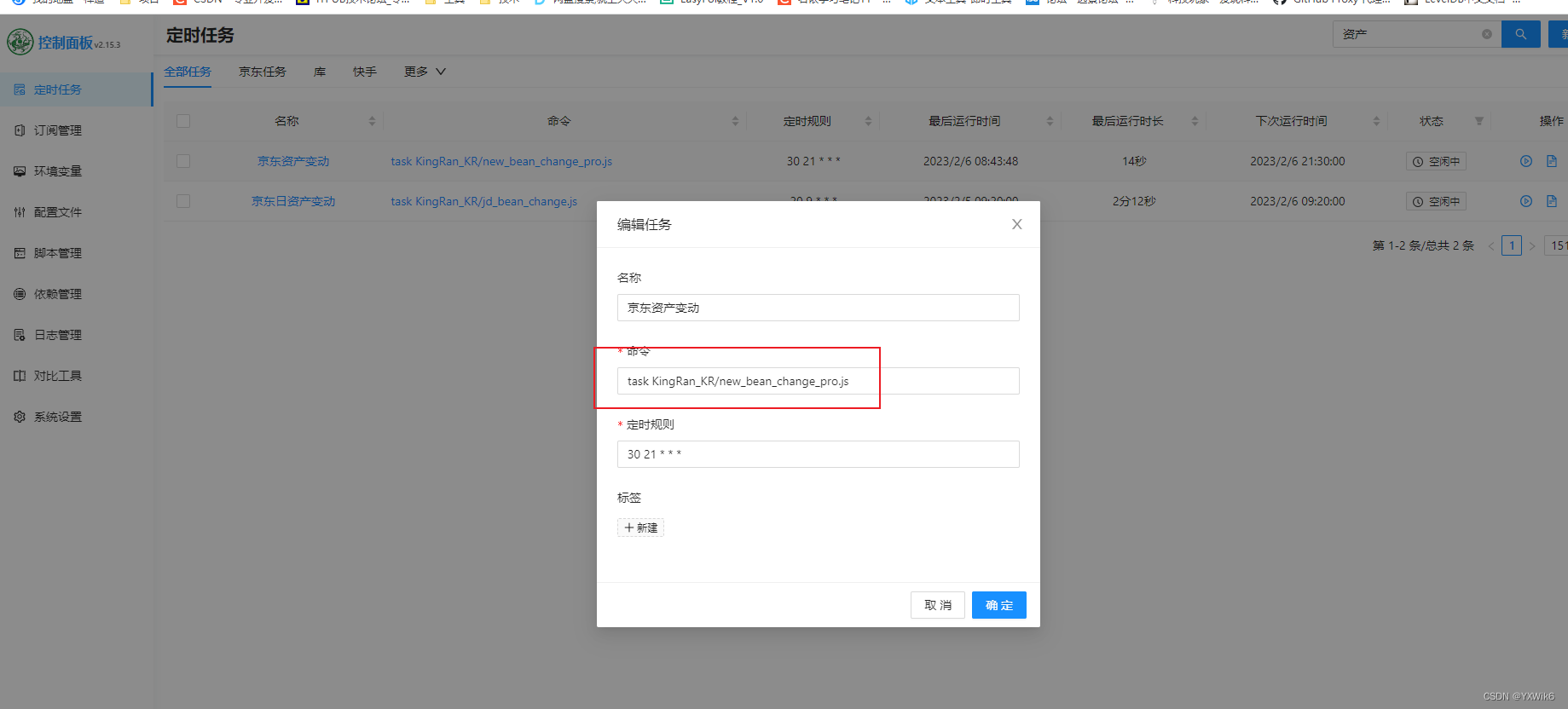The height and width of the screenshot is (709, 1568).
Task: Open the page size selector in pagination
Action: [1557, 245]
